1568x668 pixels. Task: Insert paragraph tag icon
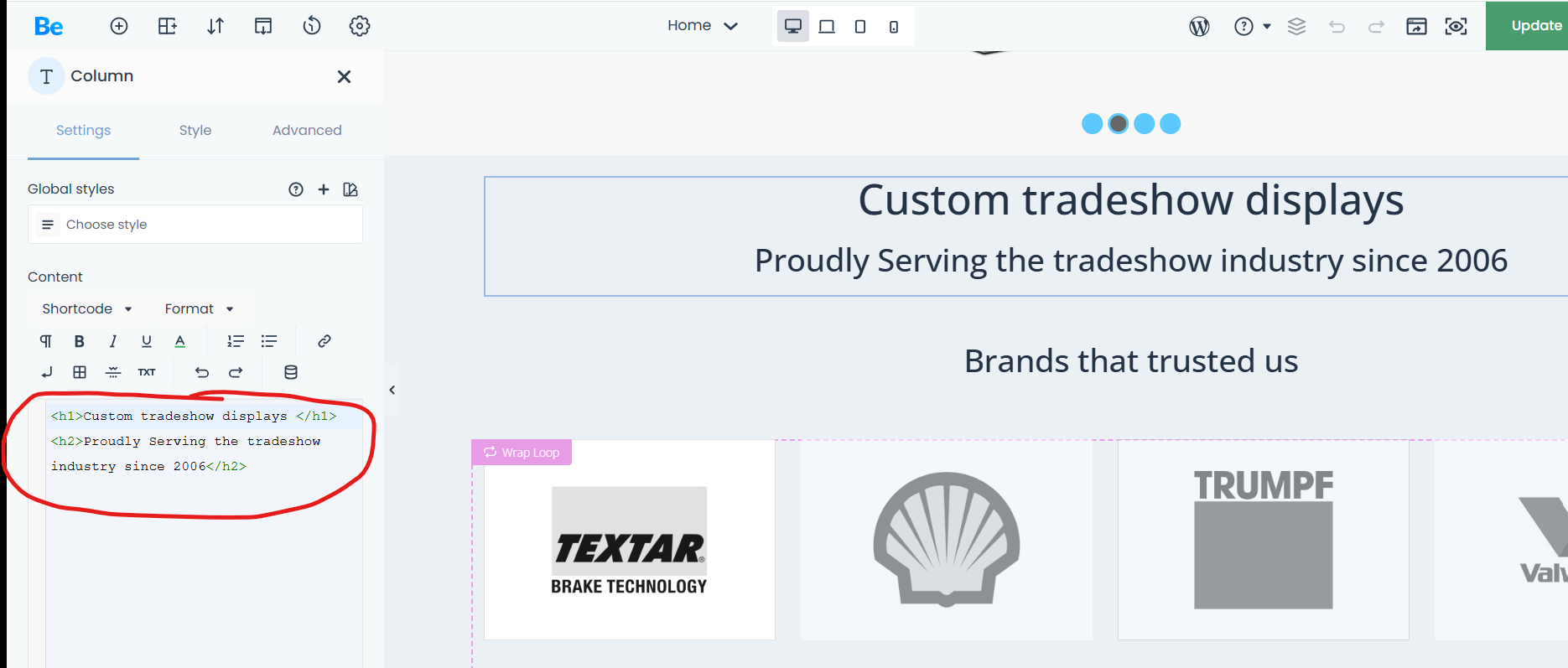click(46, 341)
